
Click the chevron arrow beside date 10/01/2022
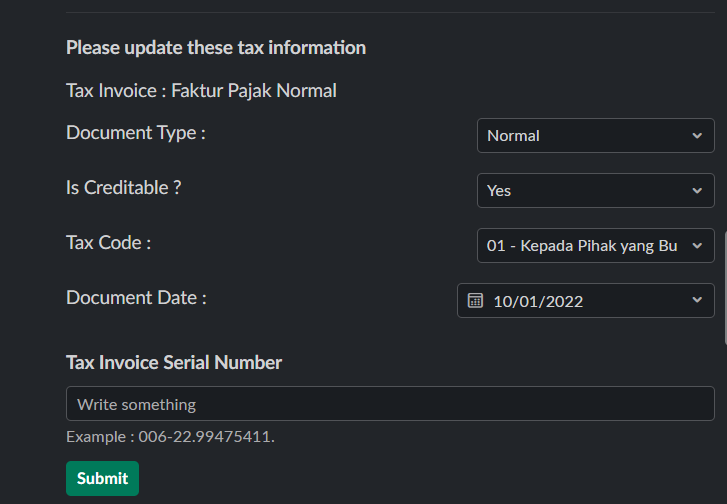[x=697, y=301]
